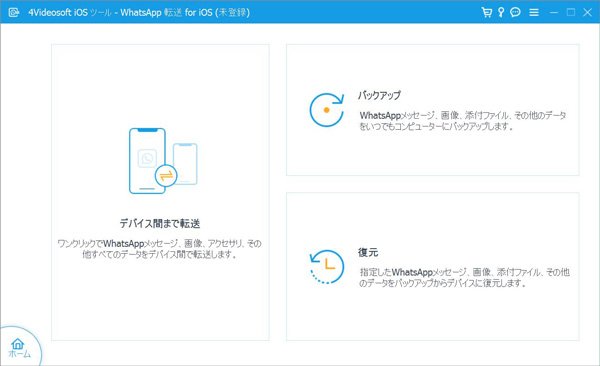This screenshot has width=600, height=366.
Task: Click the backup description text about WhatsAppメッセージ
Action: (463, 121)
